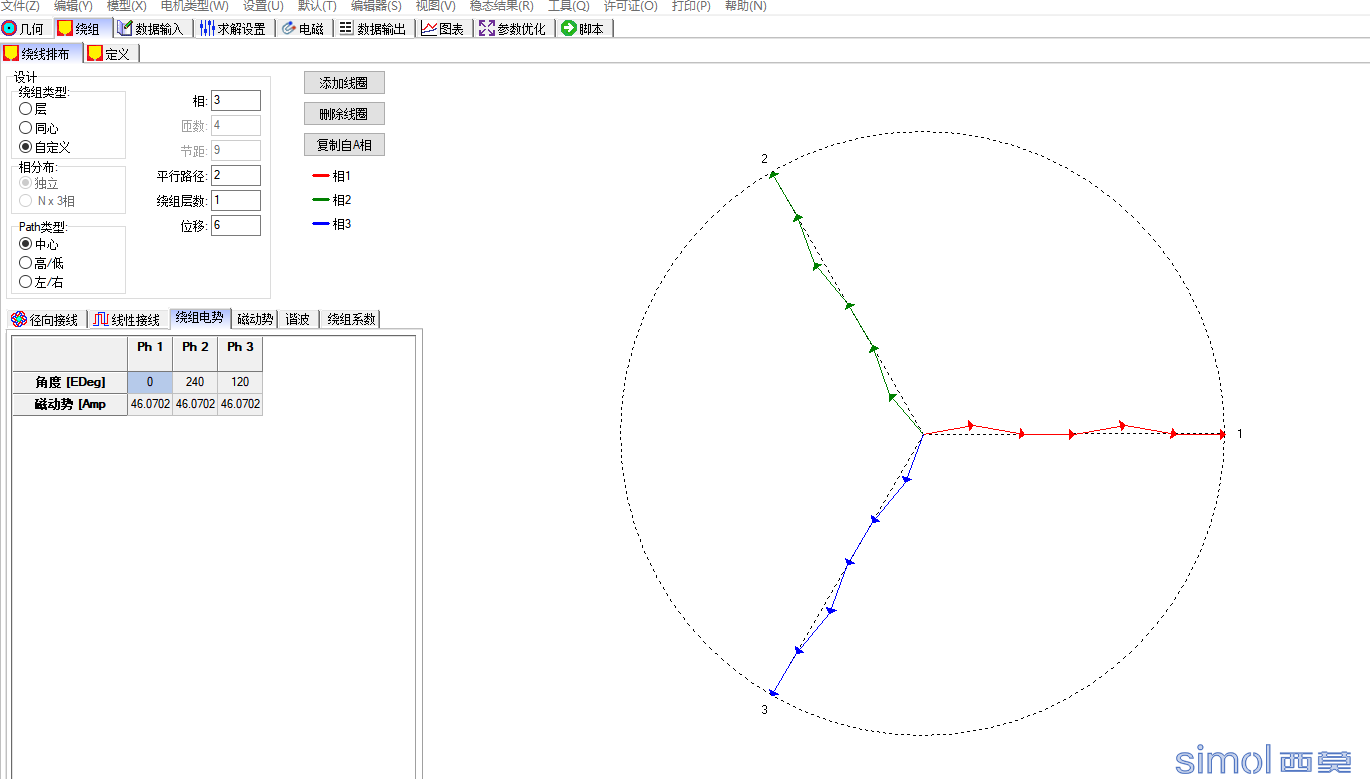This screenshot has width=1370, height=779.
Task: Open the 工具(Q) menu
Action: point(568,6)
